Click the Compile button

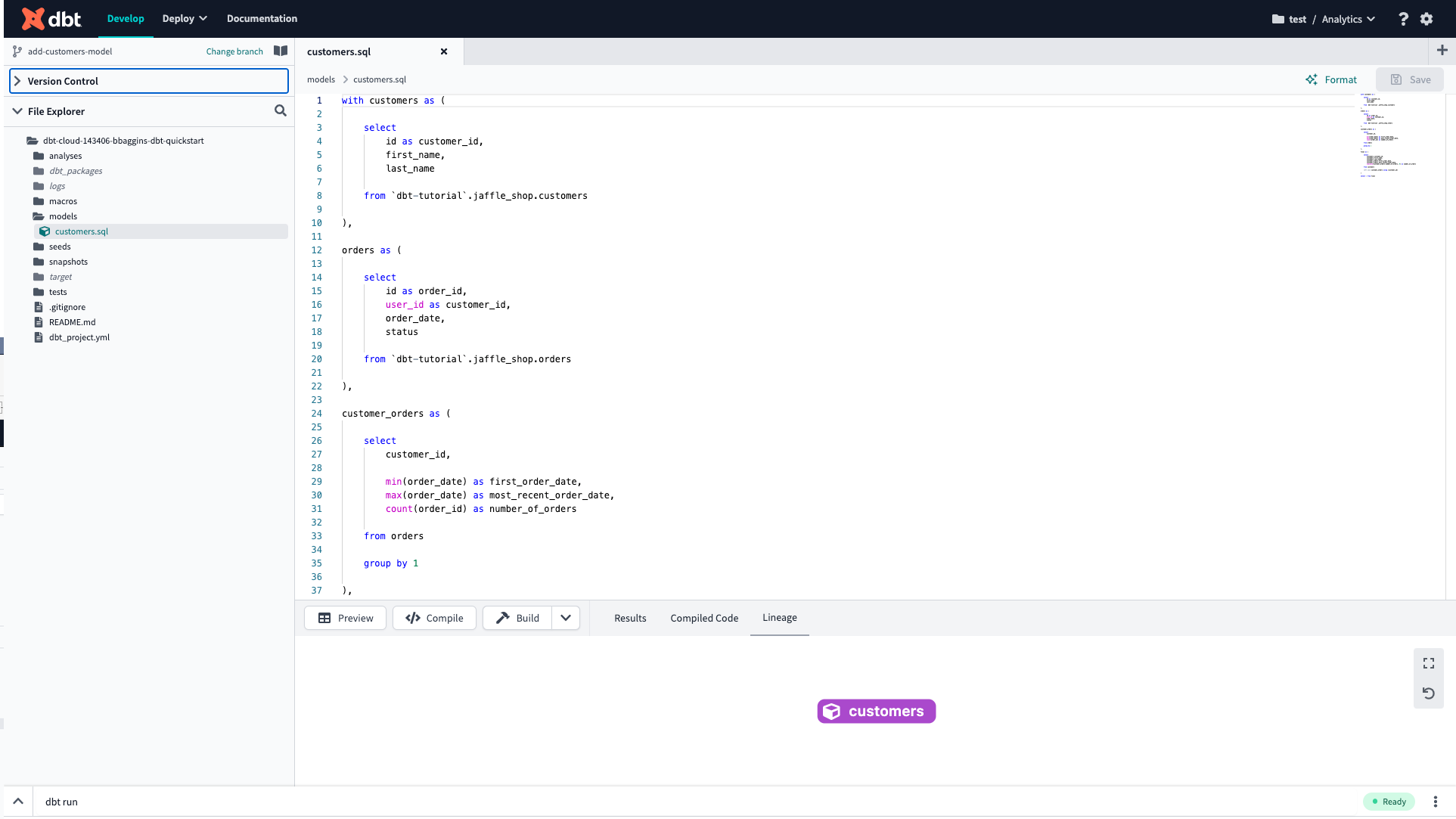pos(434,618)
